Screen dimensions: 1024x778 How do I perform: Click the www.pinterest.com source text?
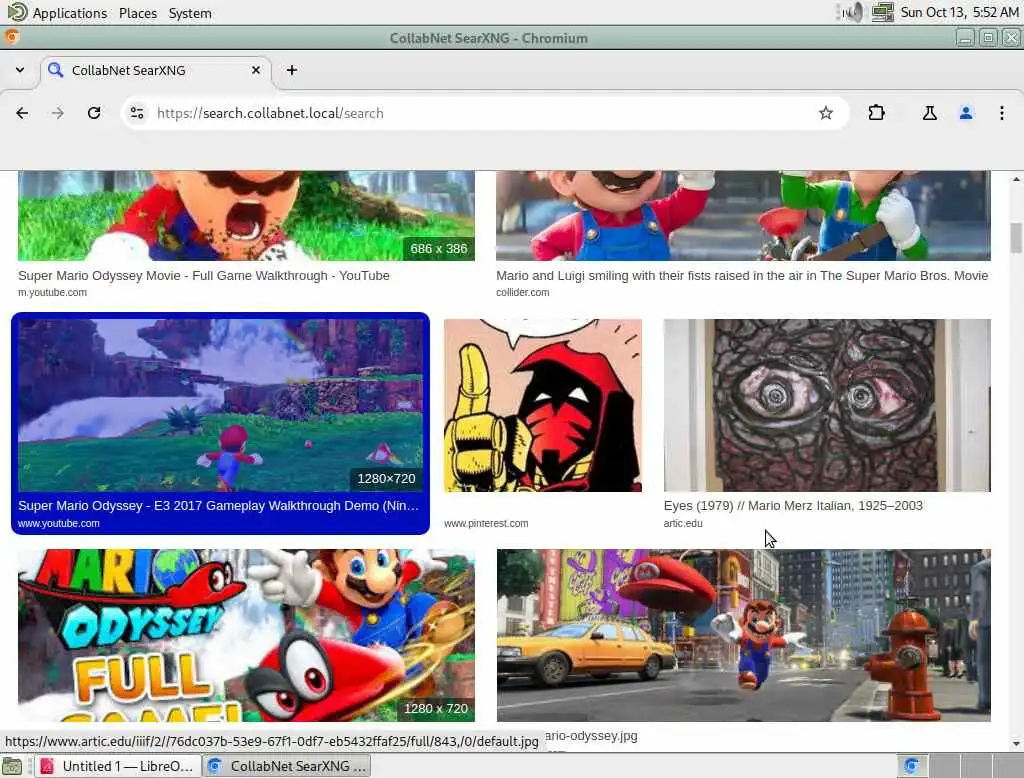[x=486, y=523]
